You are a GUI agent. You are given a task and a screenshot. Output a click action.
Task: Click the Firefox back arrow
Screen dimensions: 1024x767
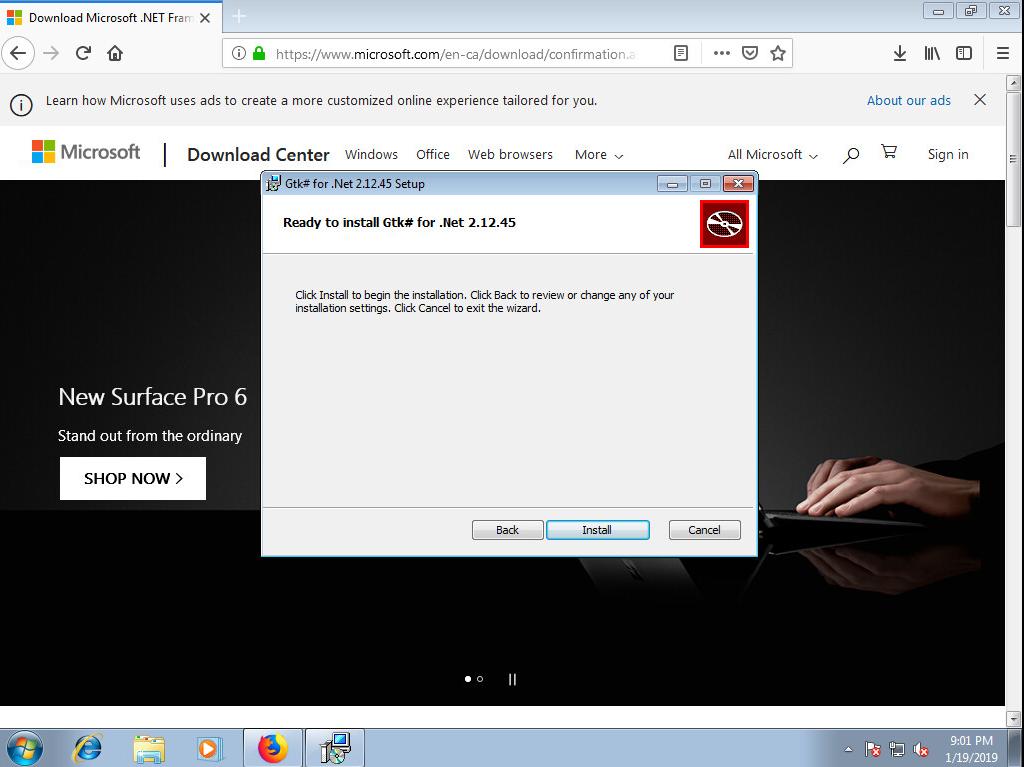[18, 53]
